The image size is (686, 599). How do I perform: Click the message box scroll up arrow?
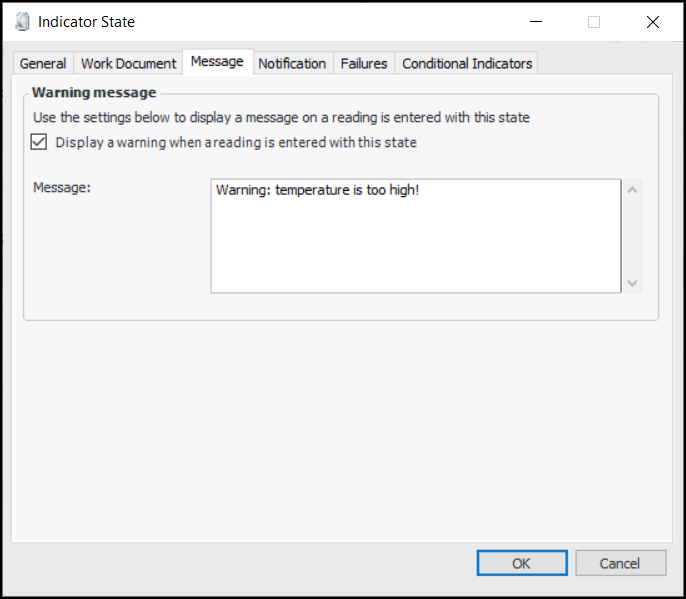[x=631, y=189]
